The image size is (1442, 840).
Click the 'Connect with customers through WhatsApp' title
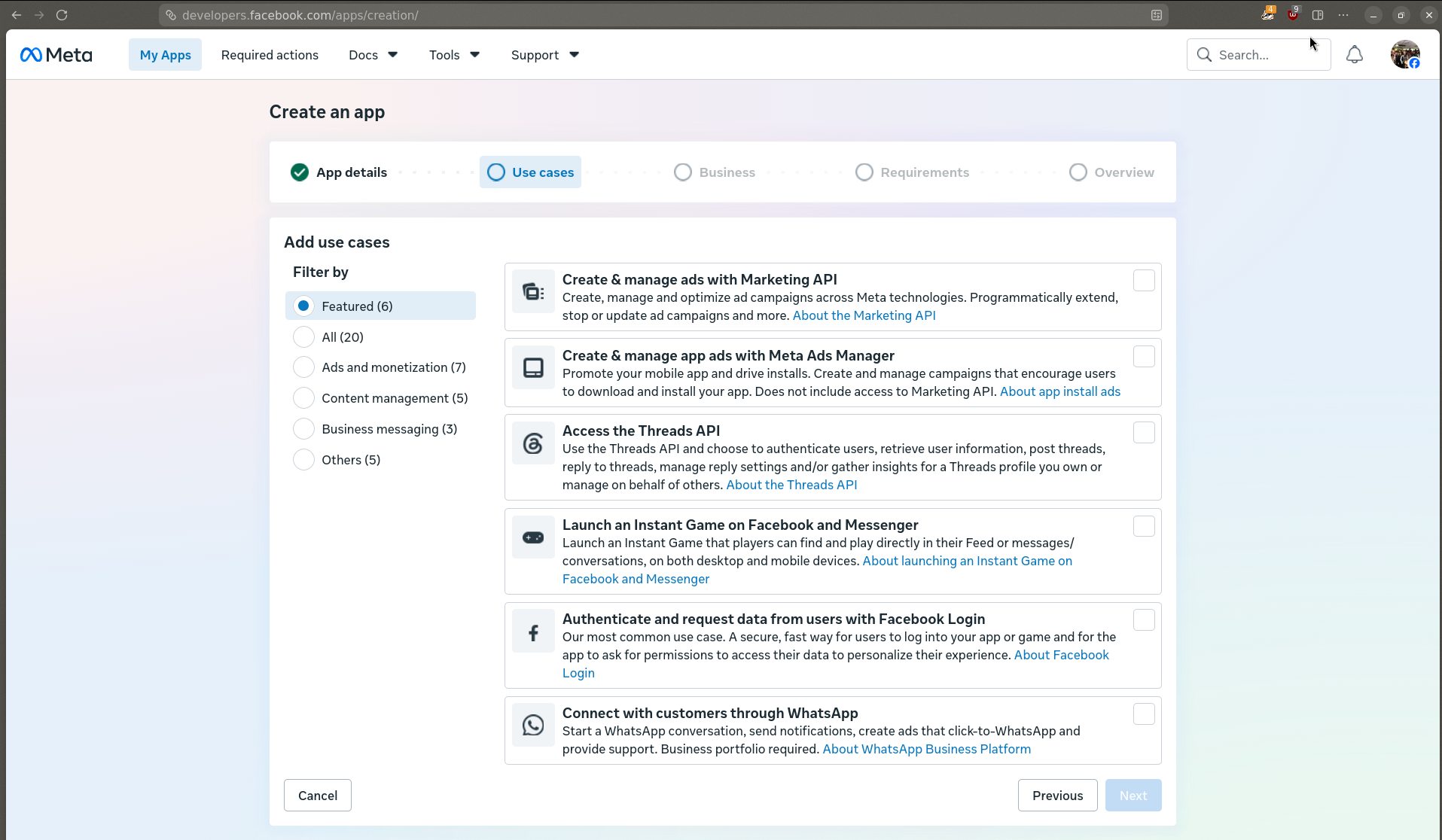pos(710,713)
